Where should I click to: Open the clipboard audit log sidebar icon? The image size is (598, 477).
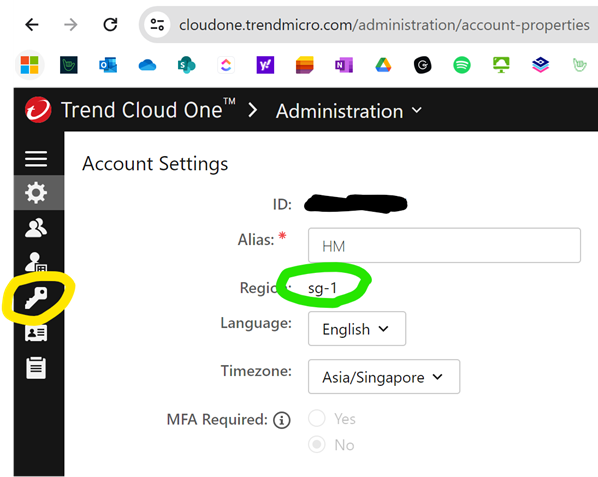tap(36, 368)
